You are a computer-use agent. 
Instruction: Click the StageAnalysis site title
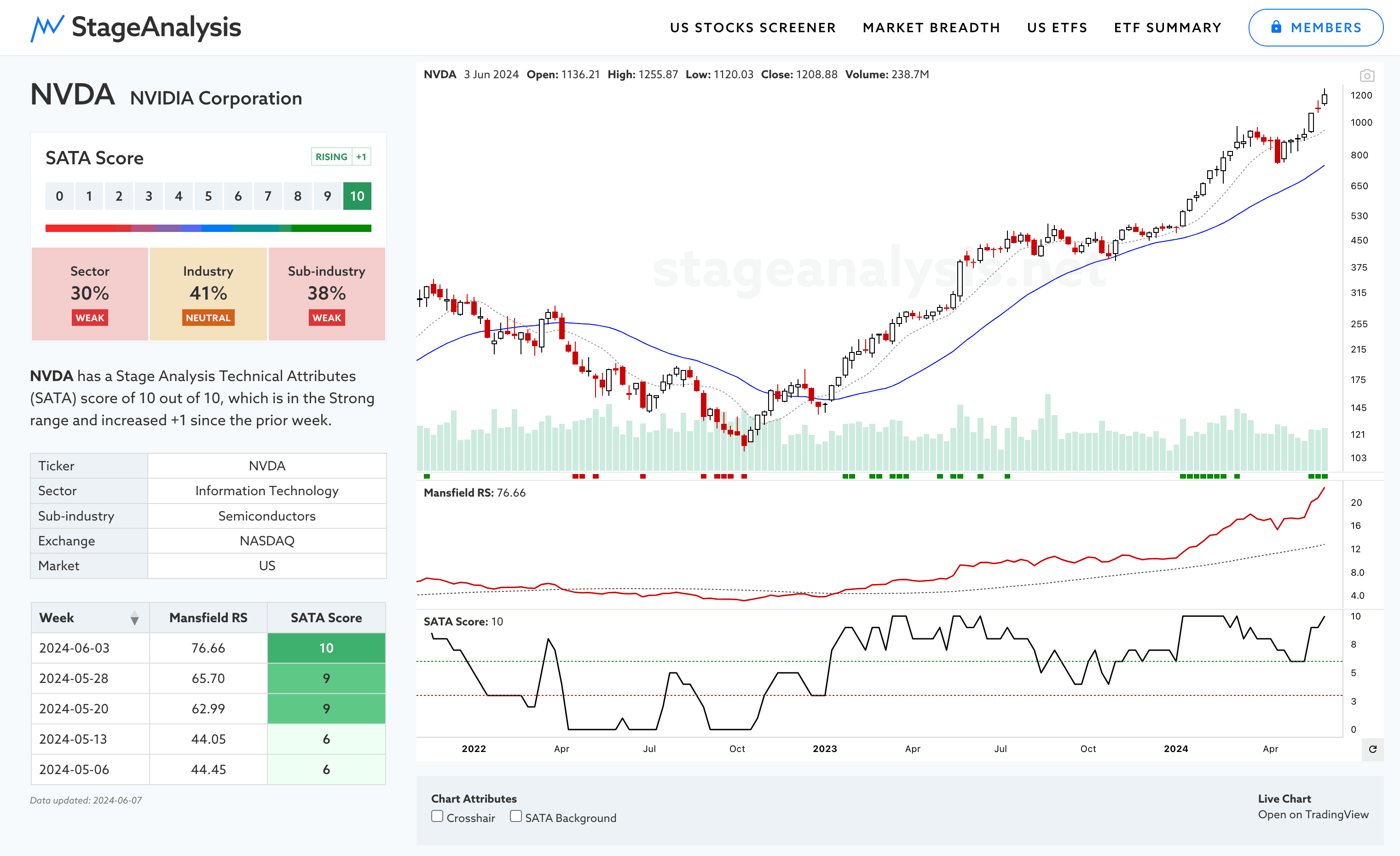point(156,27)
